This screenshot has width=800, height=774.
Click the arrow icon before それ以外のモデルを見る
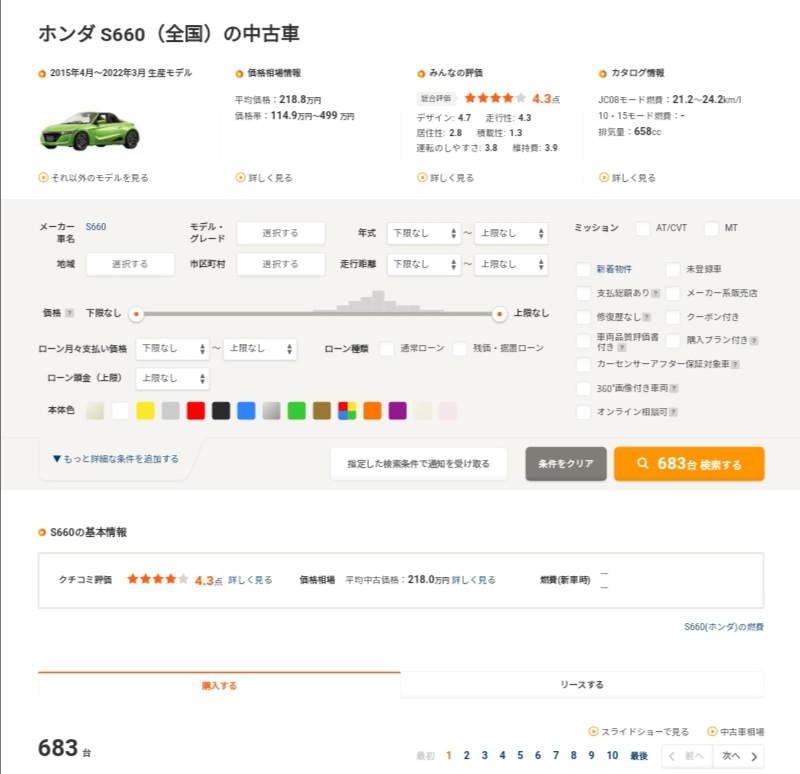pos(43,178)
